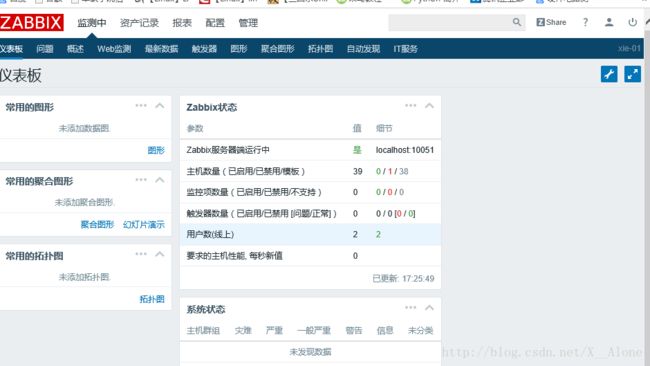
Task: Select the 拓扑图 submenu tab
Action: (x=320, y=49)
